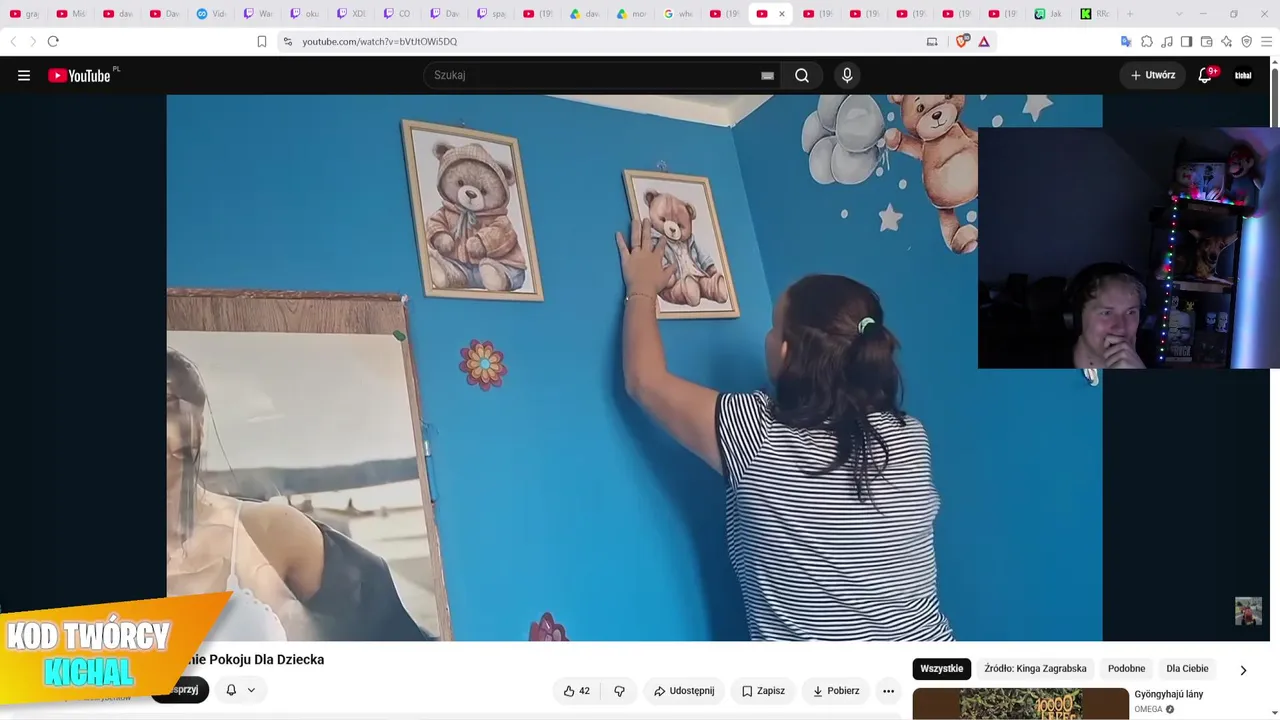Open the account avatar menu
The width and height of the screenshot is (1280, 720).
click(1243, 75)
